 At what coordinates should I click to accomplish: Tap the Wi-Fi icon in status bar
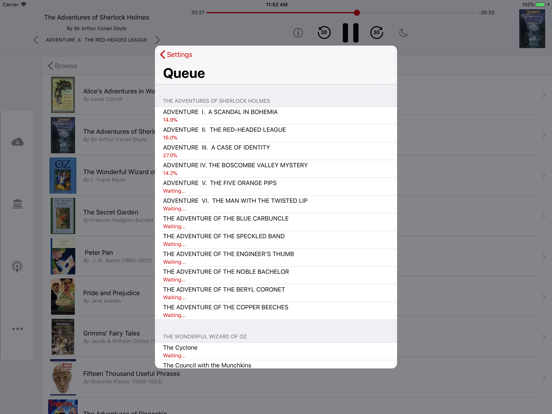coord(24,4)
